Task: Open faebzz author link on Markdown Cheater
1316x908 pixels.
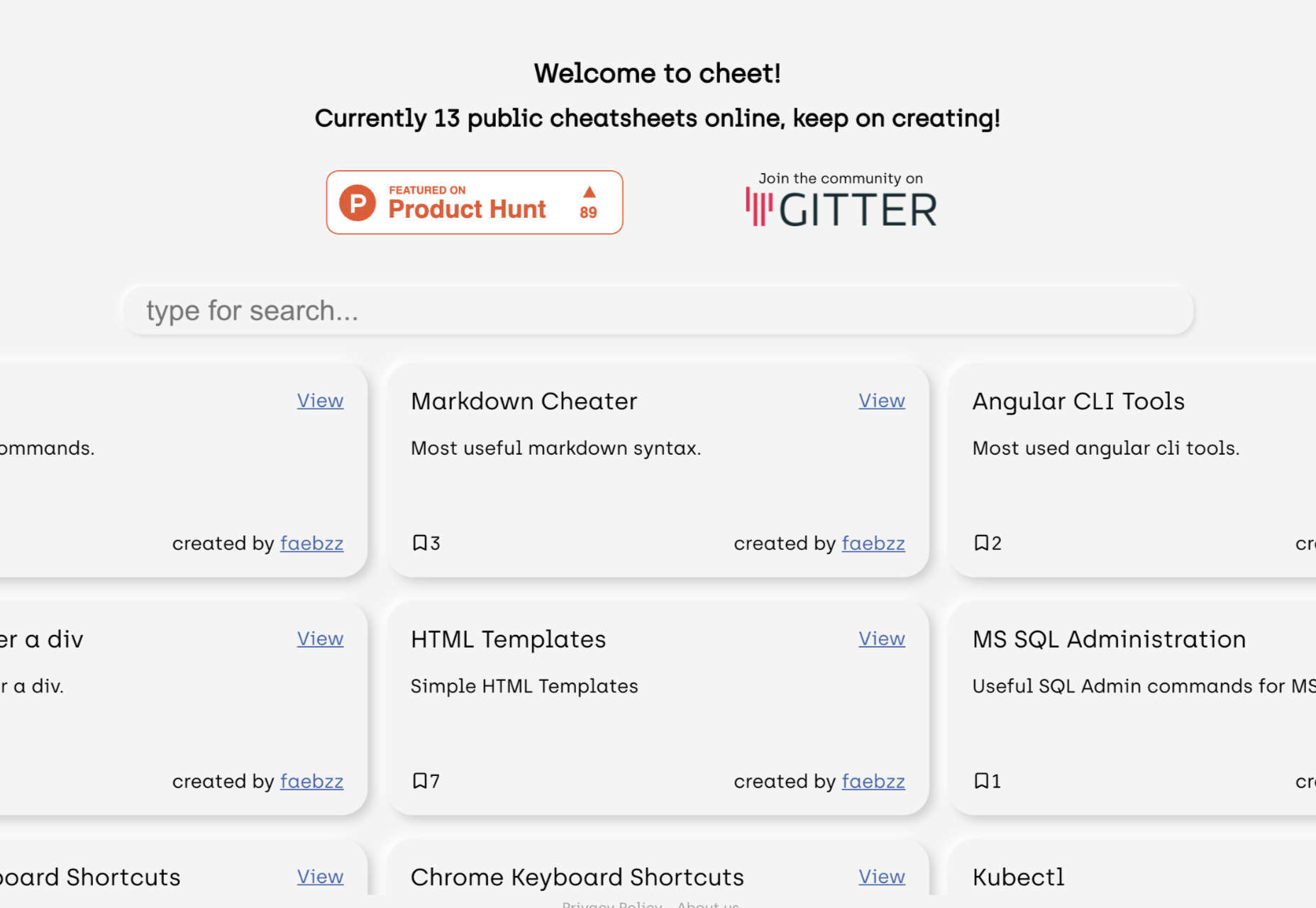Action: (873, 543)
